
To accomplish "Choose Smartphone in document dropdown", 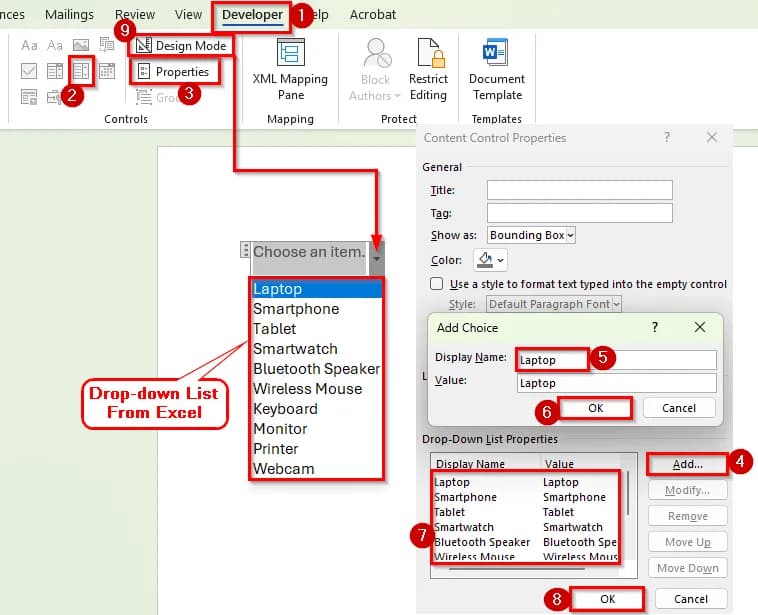I will pyautogui.click(x=317, y=308).
